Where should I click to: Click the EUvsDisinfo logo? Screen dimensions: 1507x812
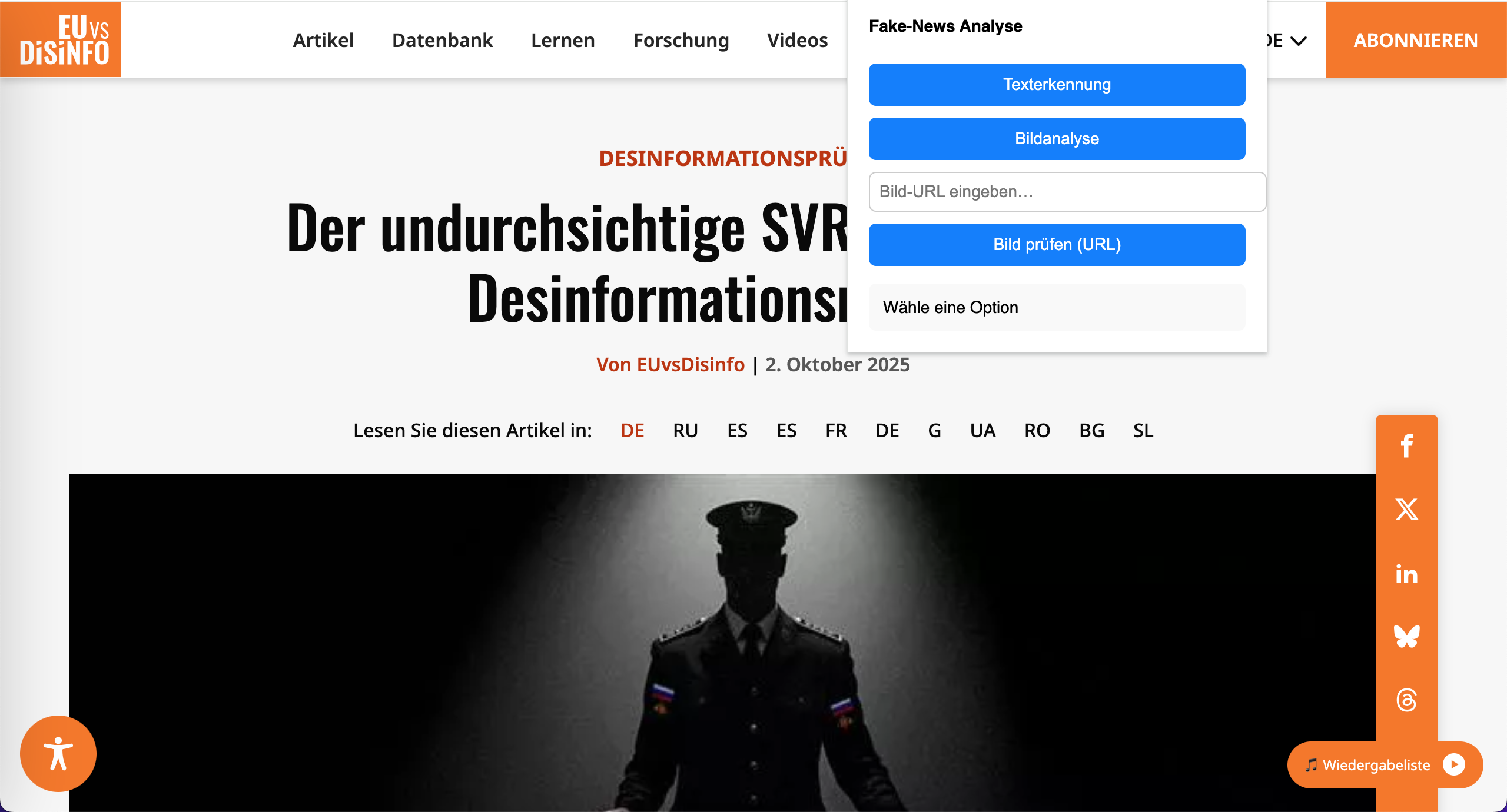pyautogui.click(x=61, y=40)
